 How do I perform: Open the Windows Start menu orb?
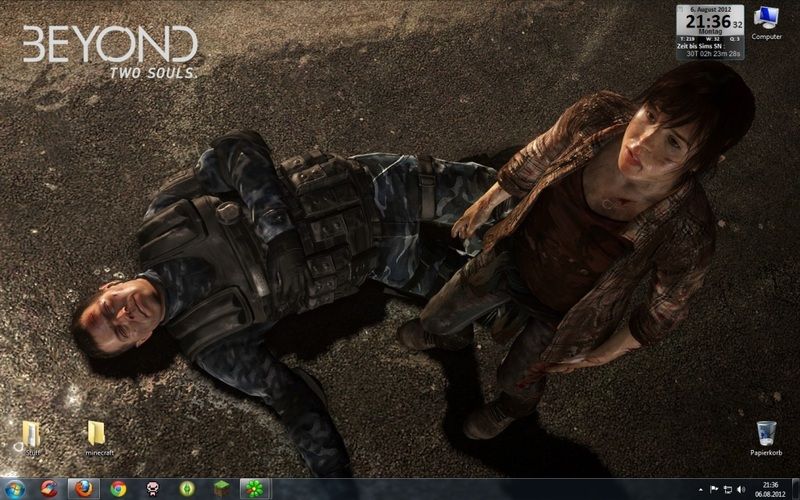(15, 489)
